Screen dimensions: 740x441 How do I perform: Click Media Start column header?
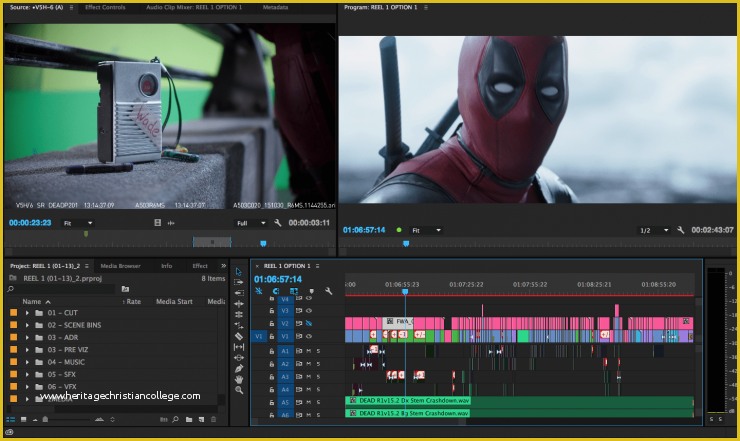click(174, 301)
